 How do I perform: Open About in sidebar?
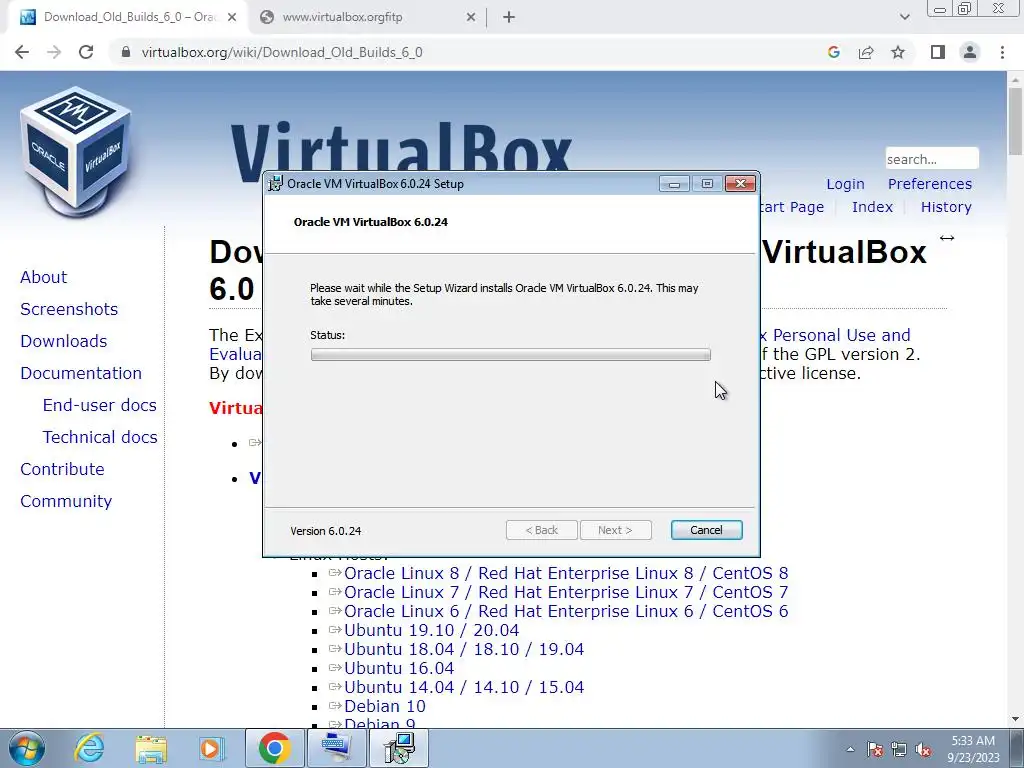pos(43,277)
